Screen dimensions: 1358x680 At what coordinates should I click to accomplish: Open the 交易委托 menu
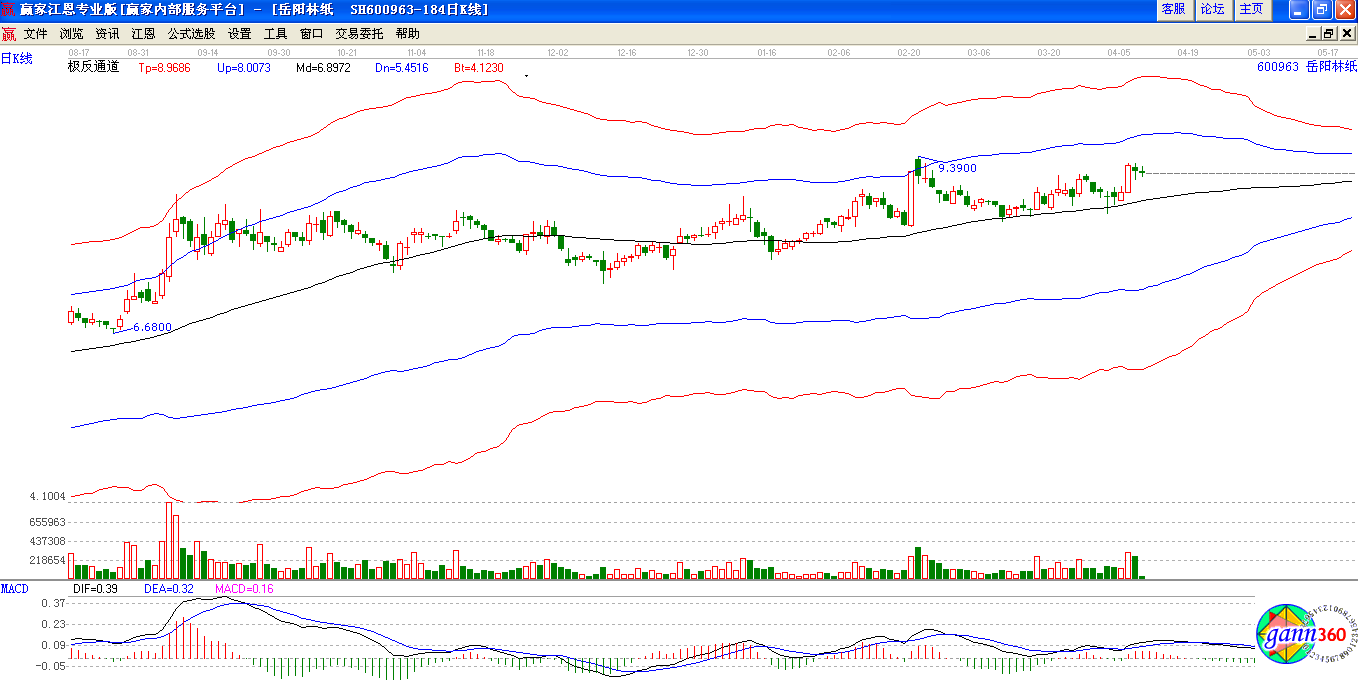click(x=359, y=33)
